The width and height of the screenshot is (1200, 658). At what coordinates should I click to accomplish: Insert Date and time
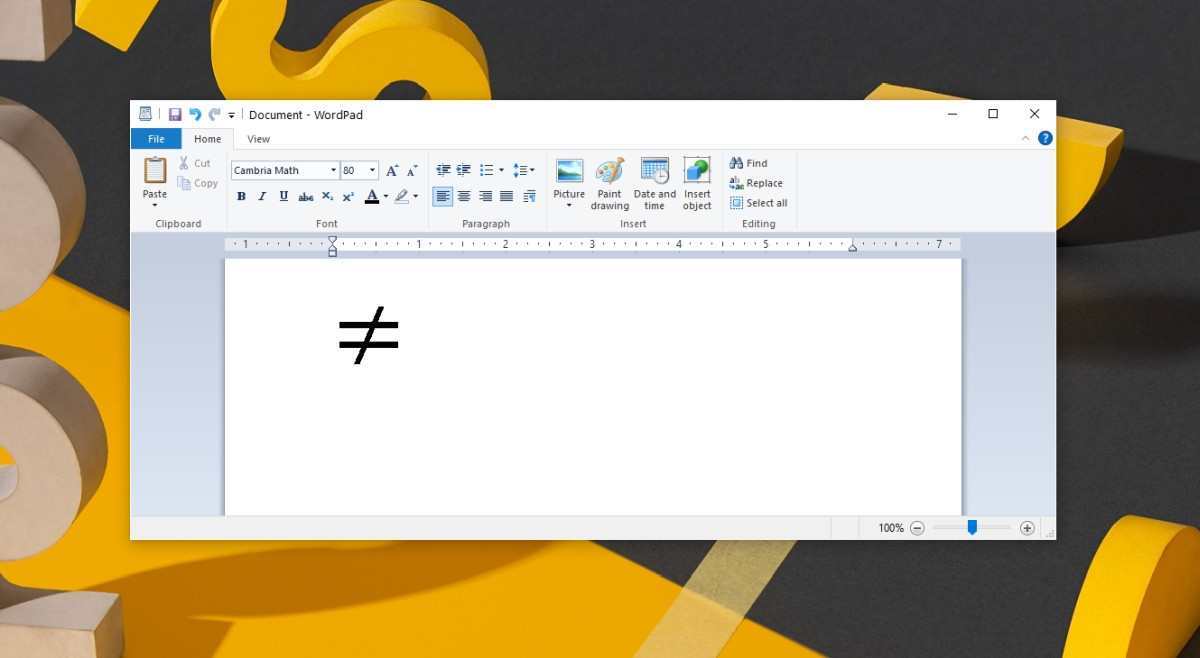654,184
